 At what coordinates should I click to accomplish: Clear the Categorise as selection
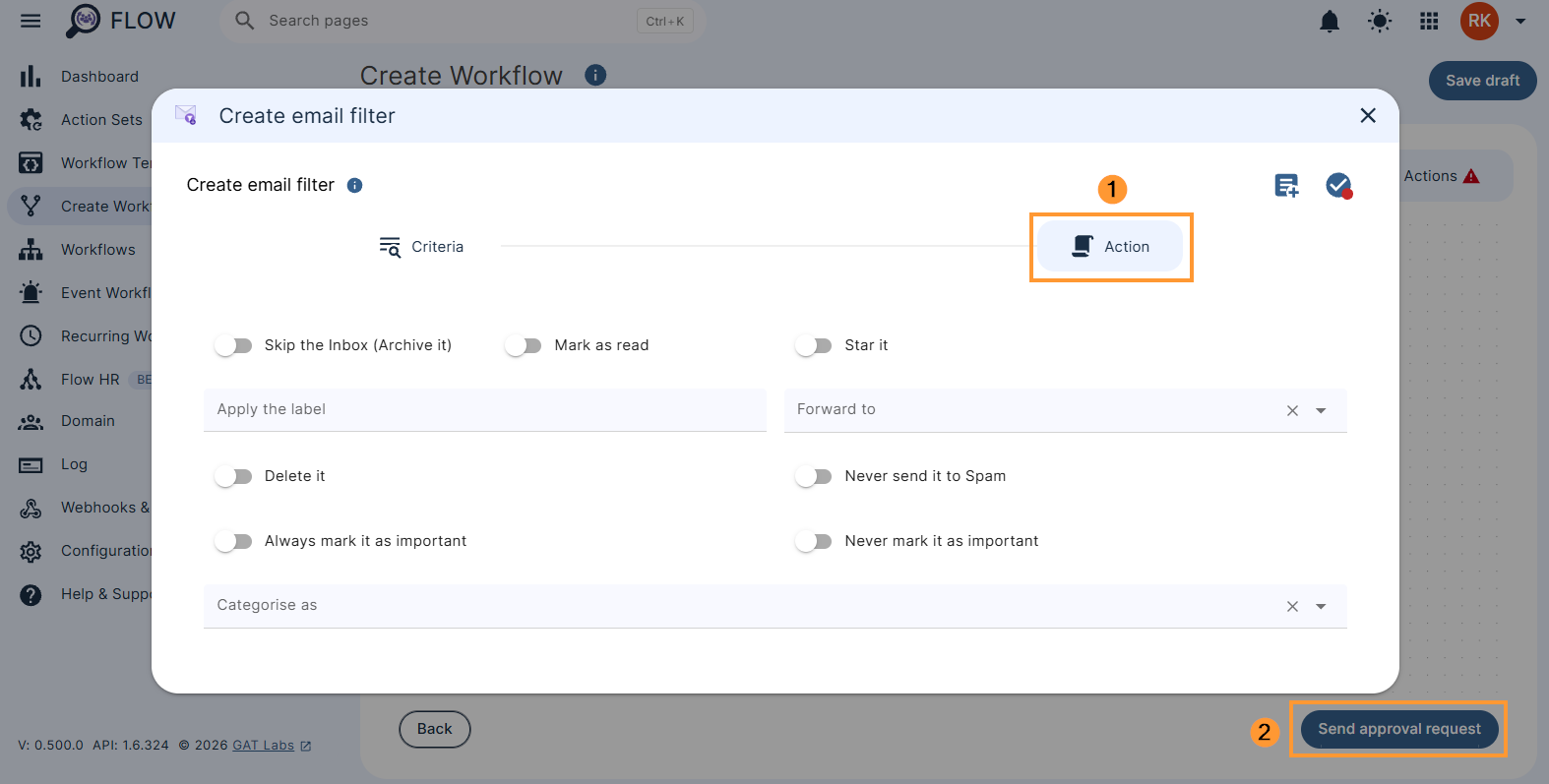click(x=1292, y=606)
